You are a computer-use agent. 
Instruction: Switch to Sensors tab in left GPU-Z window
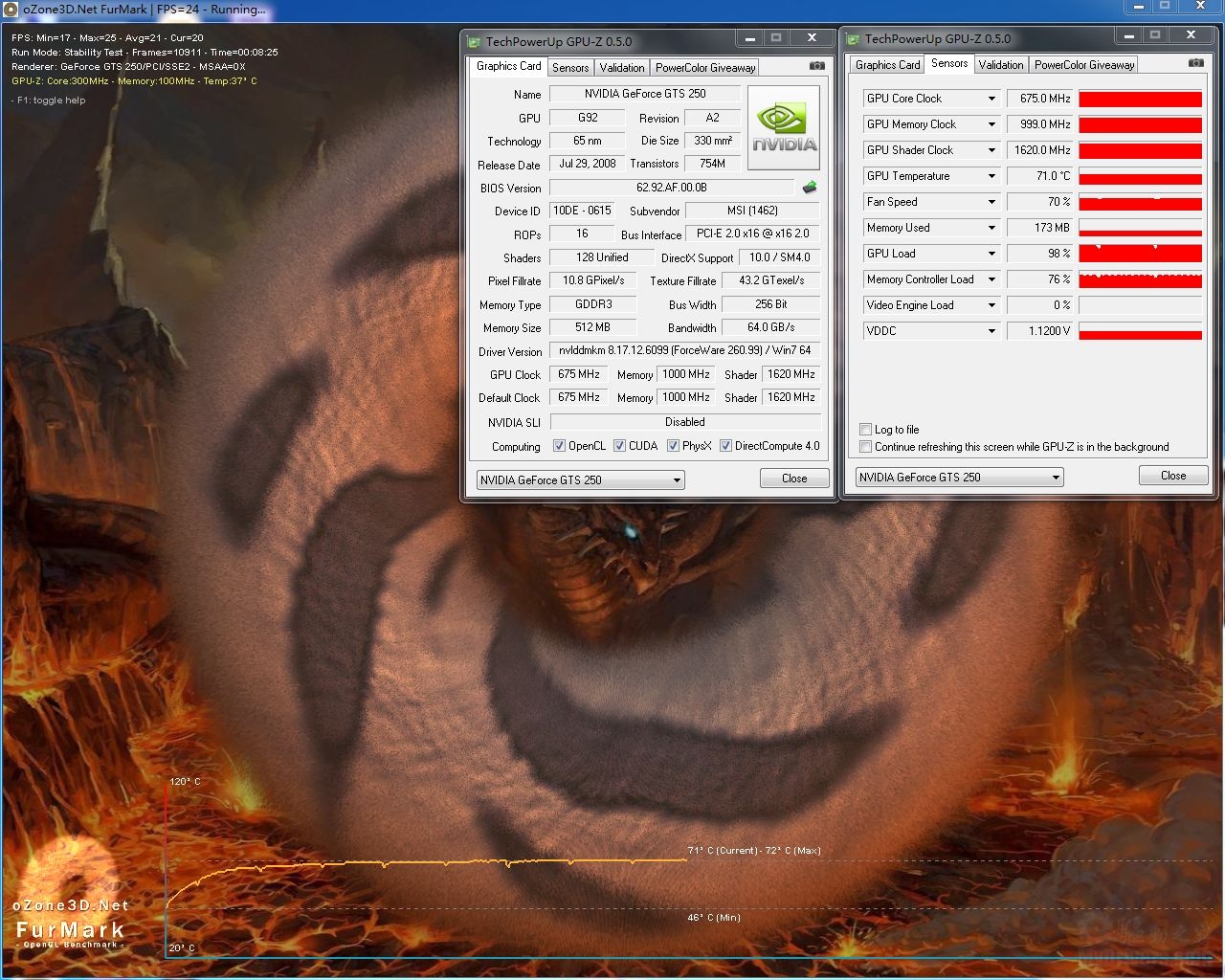click(x=570, y=68)
